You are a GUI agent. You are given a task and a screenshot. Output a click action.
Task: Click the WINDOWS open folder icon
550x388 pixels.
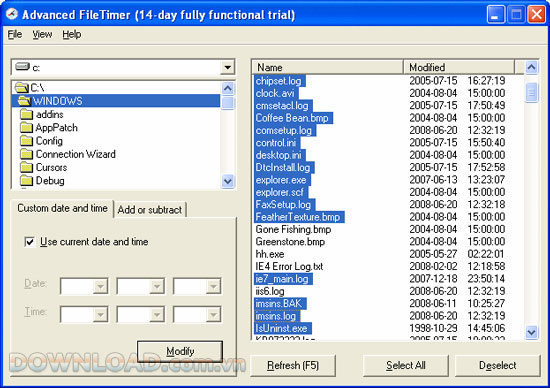(x=24, y=101)
